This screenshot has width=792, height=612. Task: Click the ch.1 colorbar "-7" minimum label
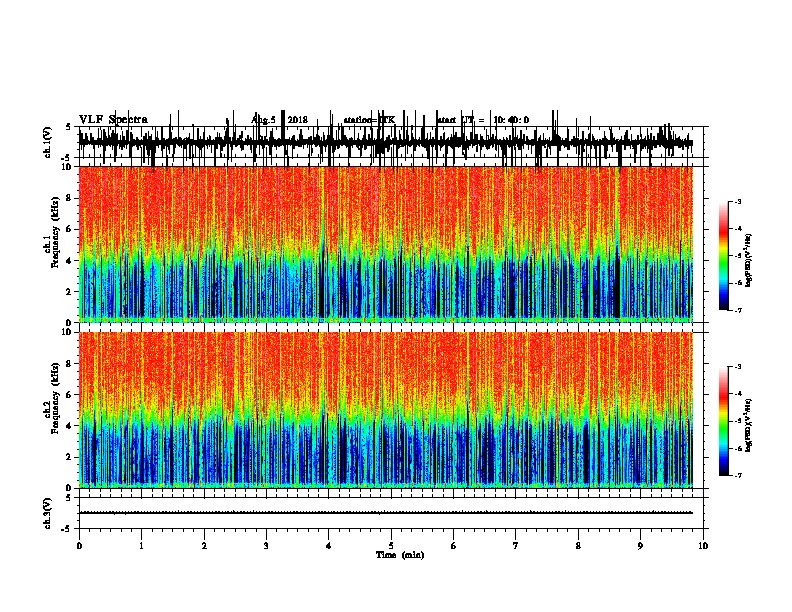738,310
